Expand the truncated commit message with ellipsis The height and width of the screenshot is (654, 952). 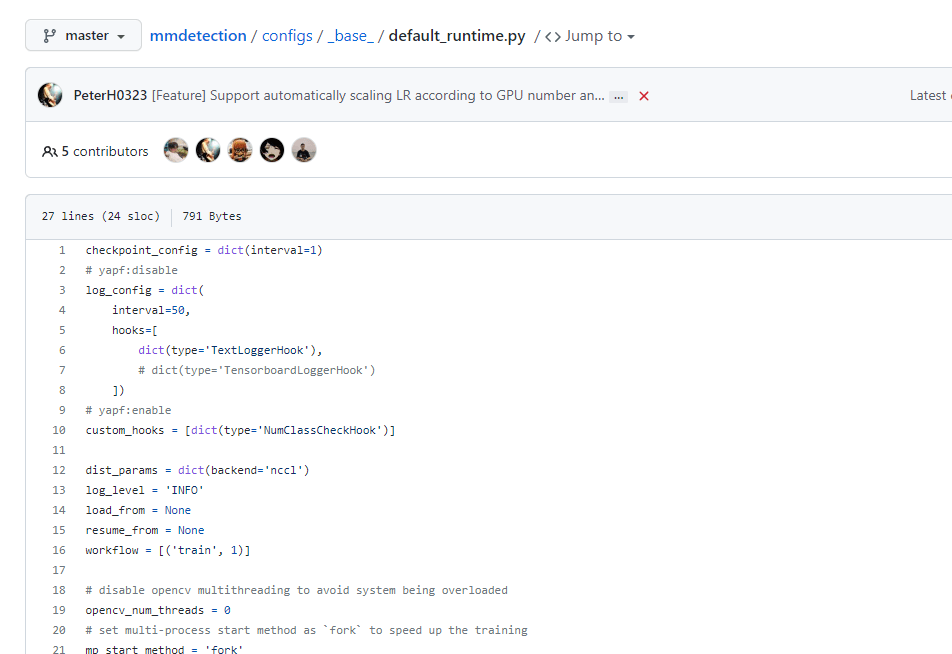tap(618, 95)
